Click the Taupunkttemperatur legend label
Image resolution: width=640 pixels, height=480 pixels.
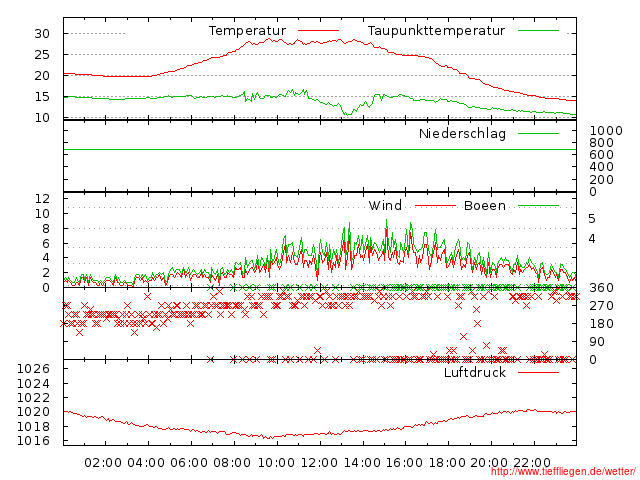click(x=434, y=31)
